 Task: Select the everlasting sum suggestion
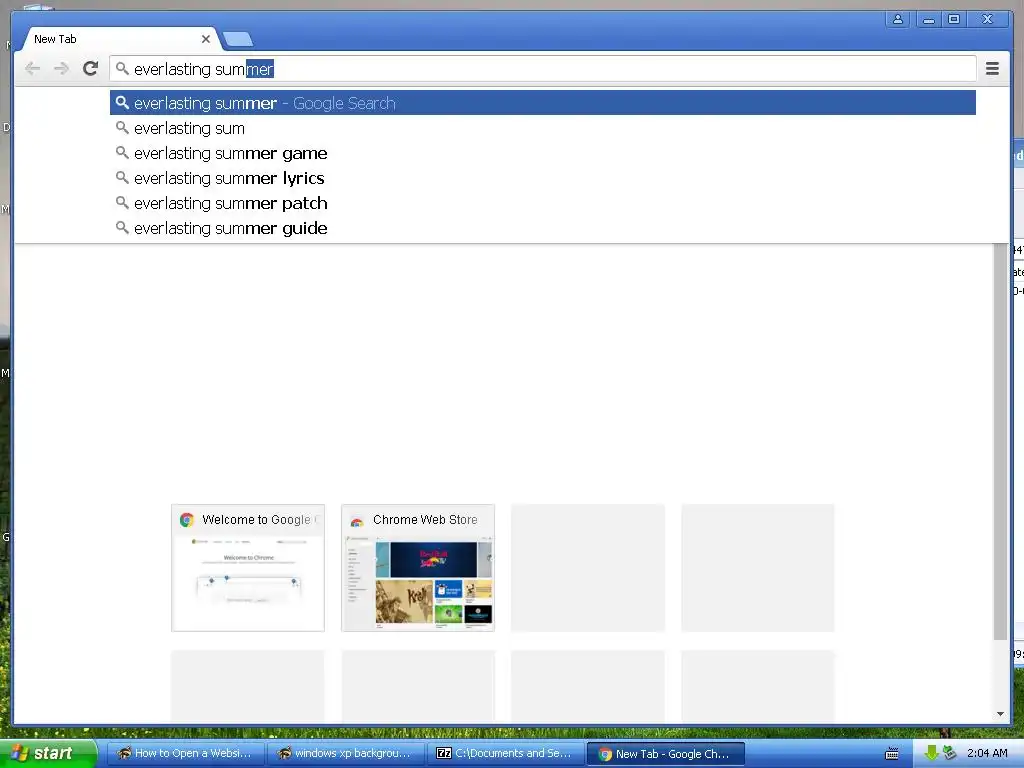[543, 128]
